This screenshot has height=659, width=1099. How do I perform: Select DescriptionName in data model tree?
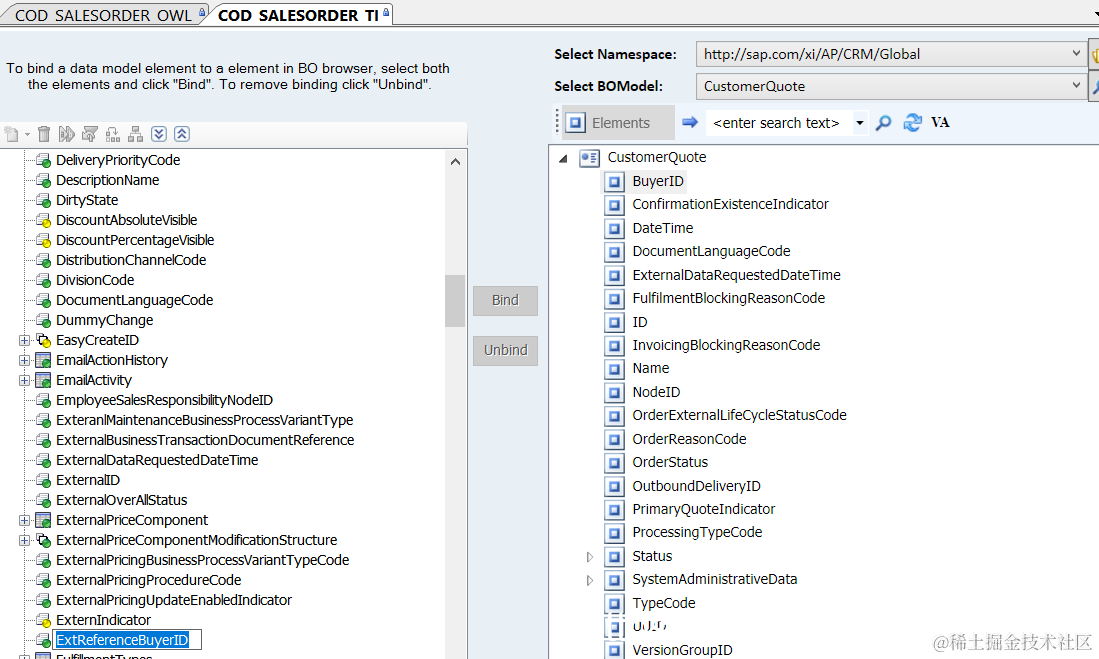click(x=107, y=180)
